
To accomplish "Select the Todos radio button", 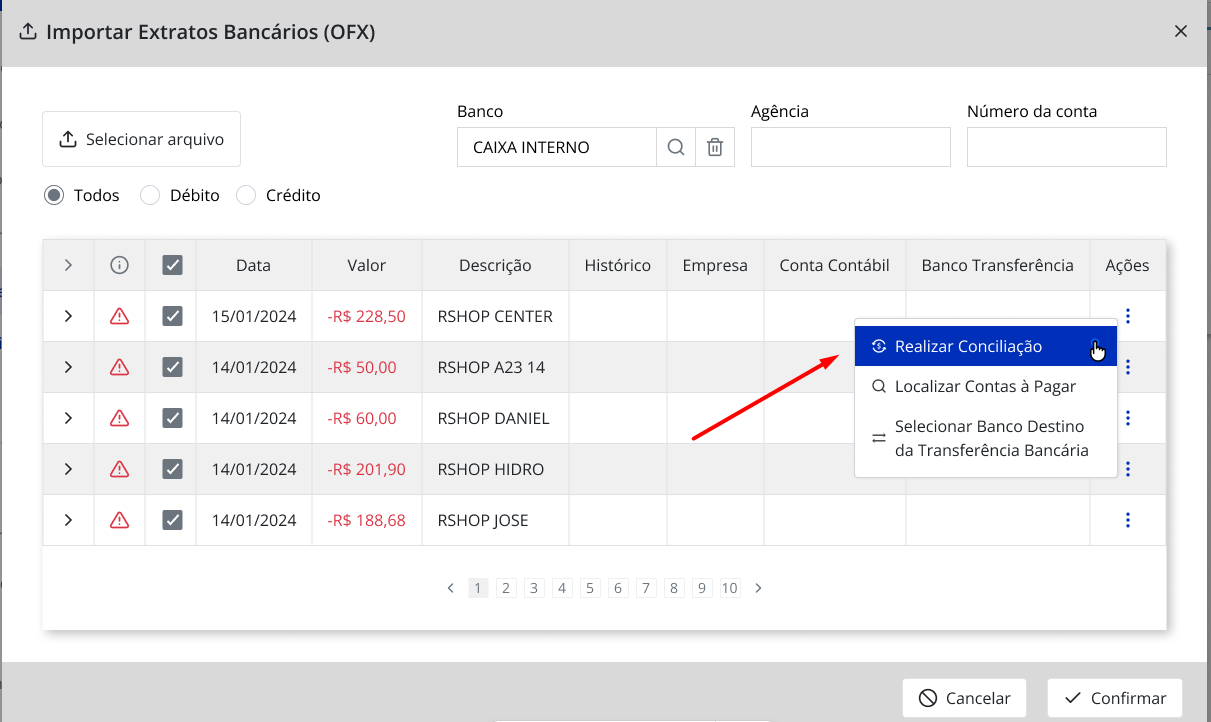I will point(54,195).
